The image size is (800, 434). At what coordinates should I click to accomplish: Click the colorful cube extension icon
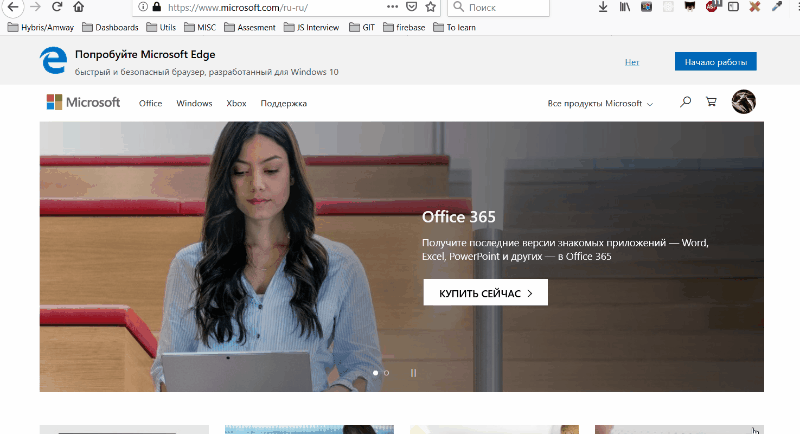[646, 7]
